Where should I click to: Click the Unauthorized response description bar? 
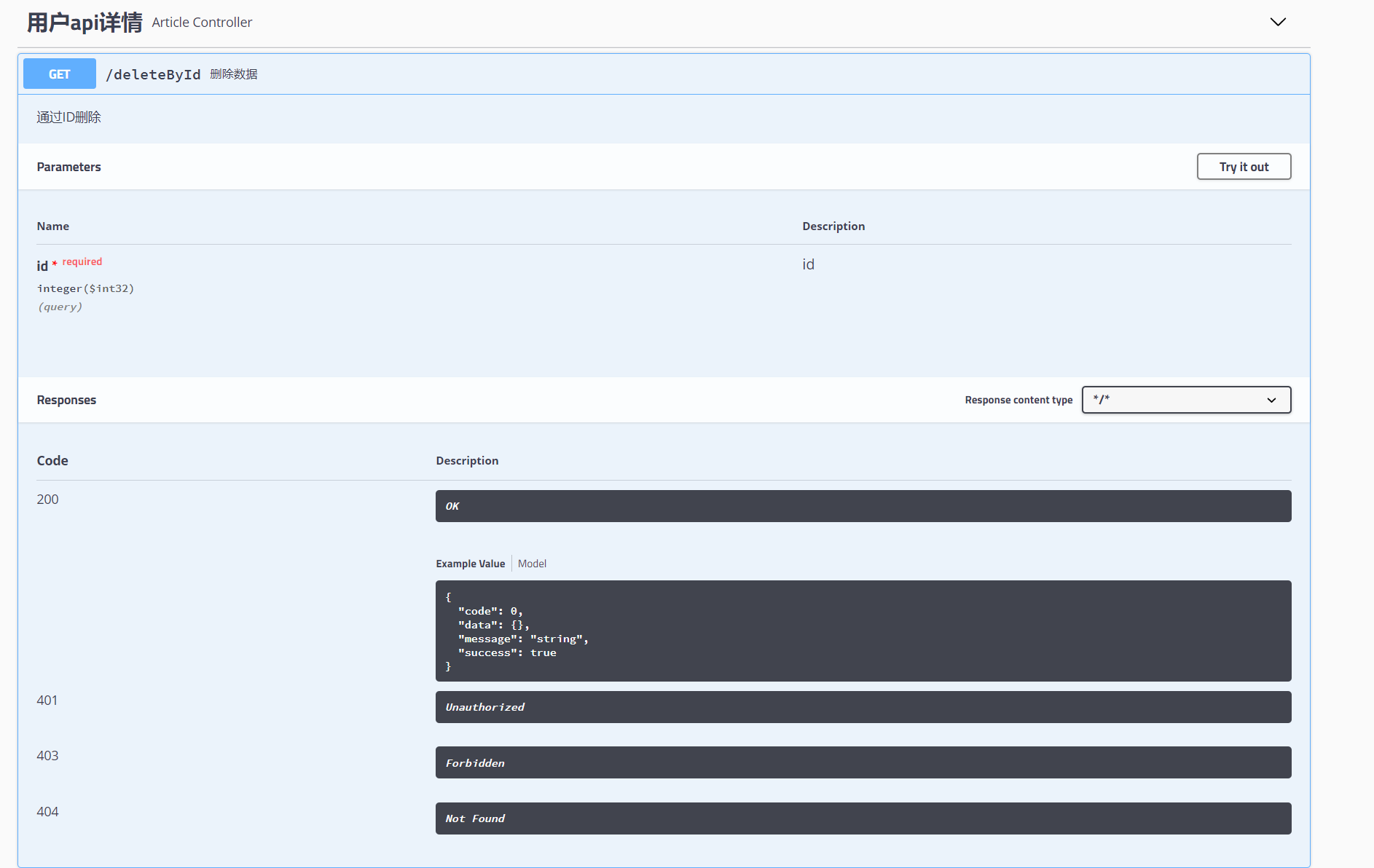point(863,707)
